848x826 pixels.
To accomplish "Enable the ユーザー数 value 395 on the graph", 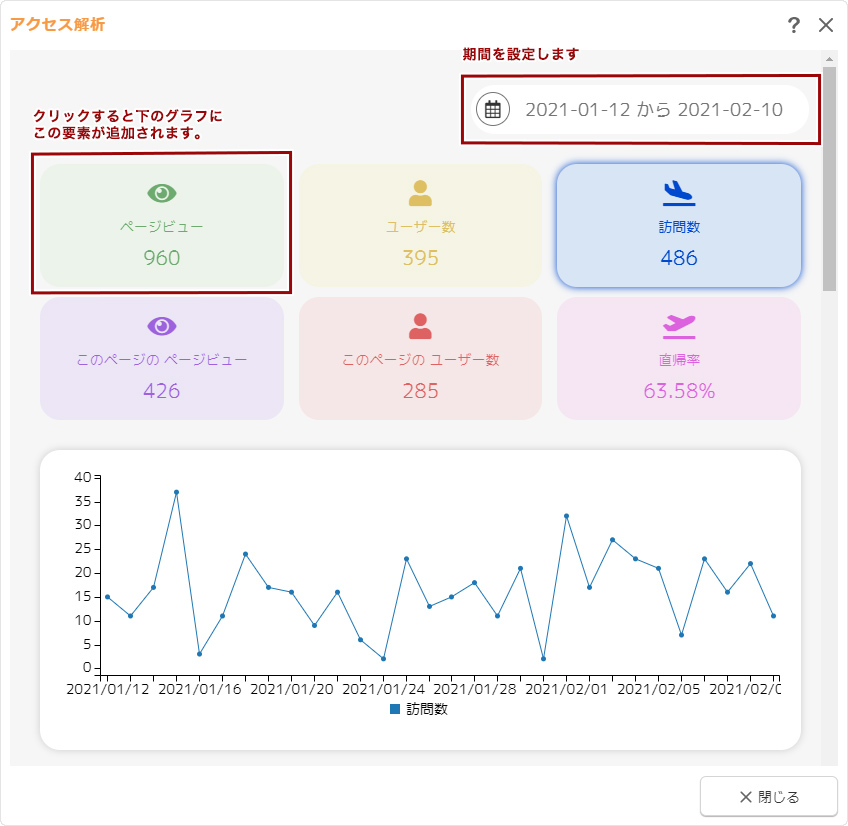I will coord(420,258).
